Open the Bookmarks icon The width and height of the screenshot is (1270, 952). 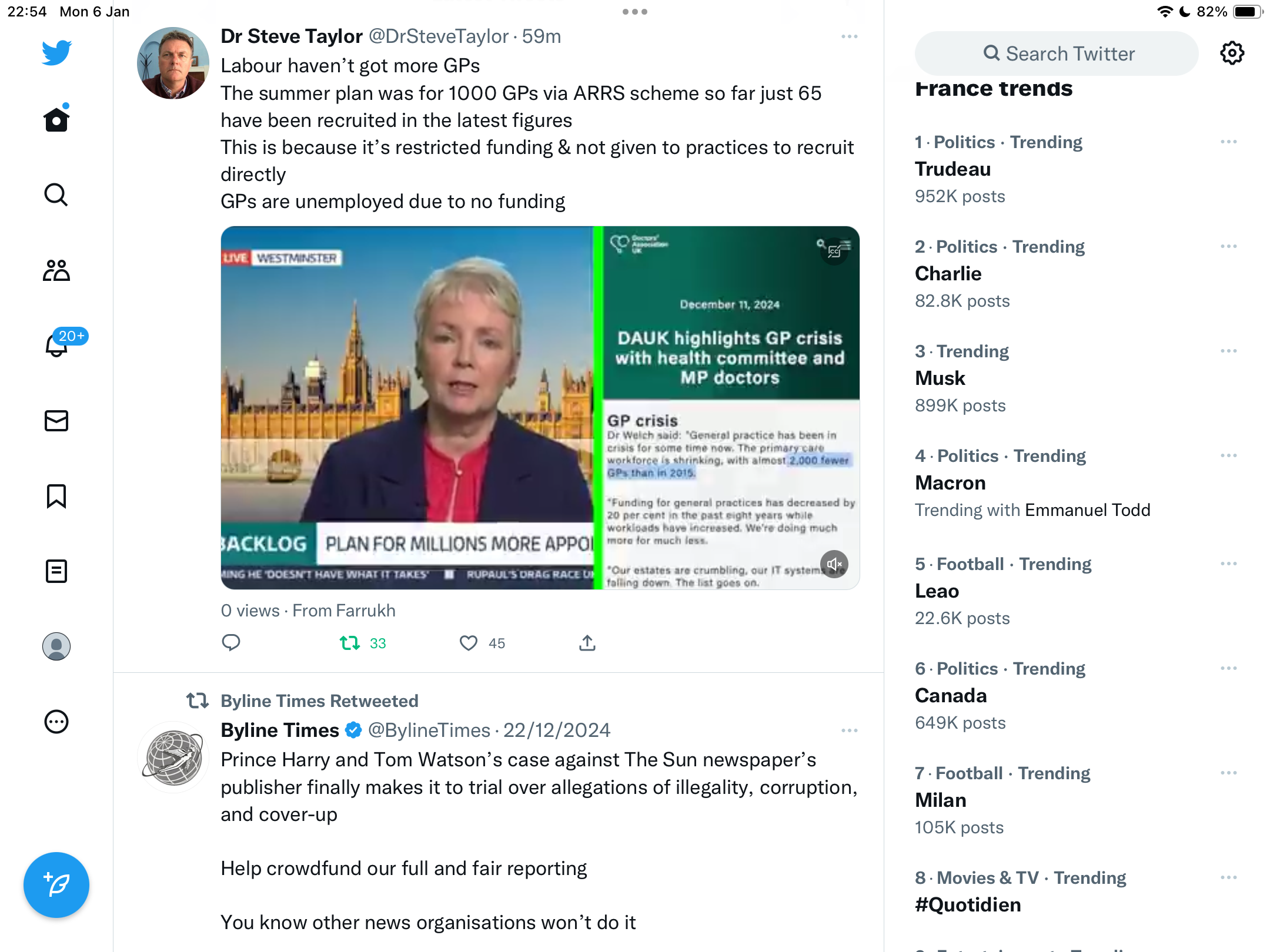pyautogui.click(x=56, y=496)
